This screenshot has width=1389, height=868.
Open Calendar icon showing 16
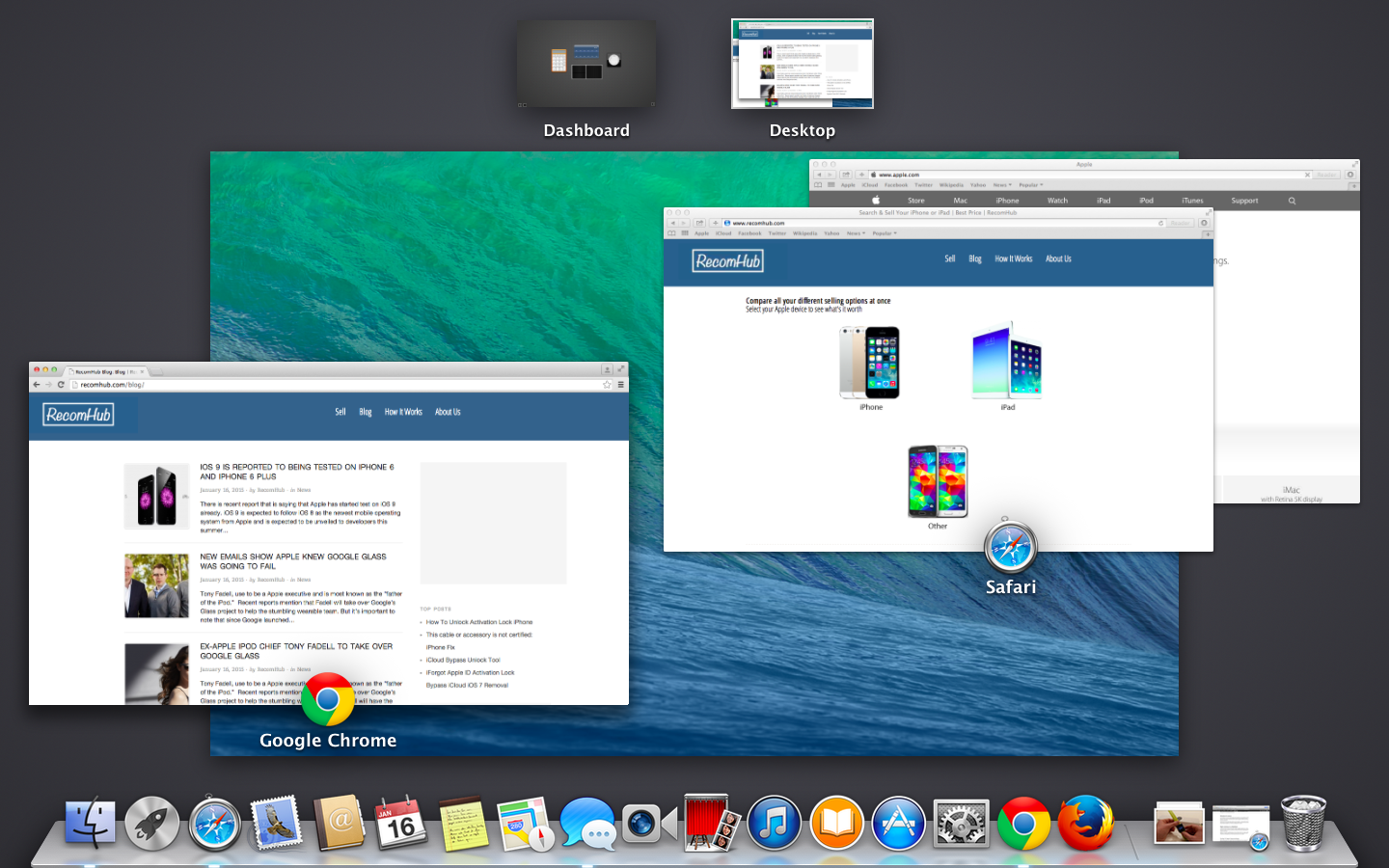tap(401, 824)
